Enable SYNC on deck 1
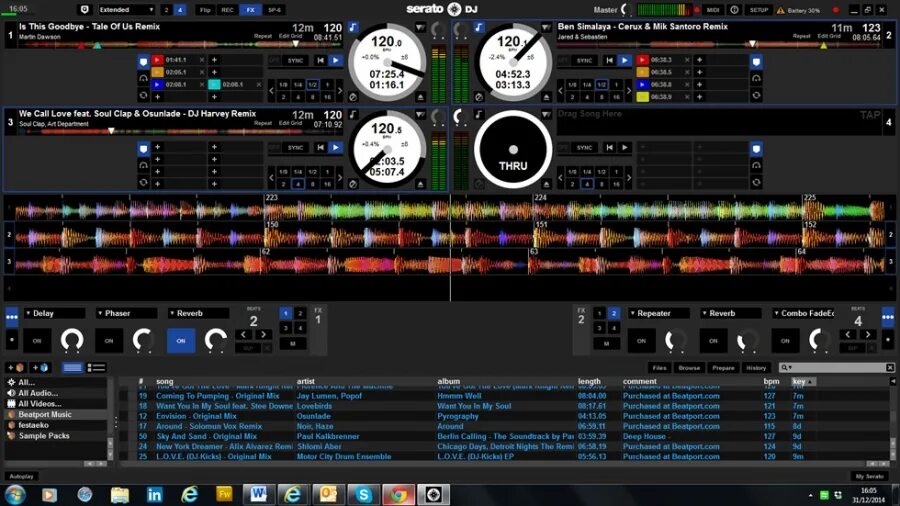Image resolution: width=900 pixels, height=506 pixels. pos(295,60)
